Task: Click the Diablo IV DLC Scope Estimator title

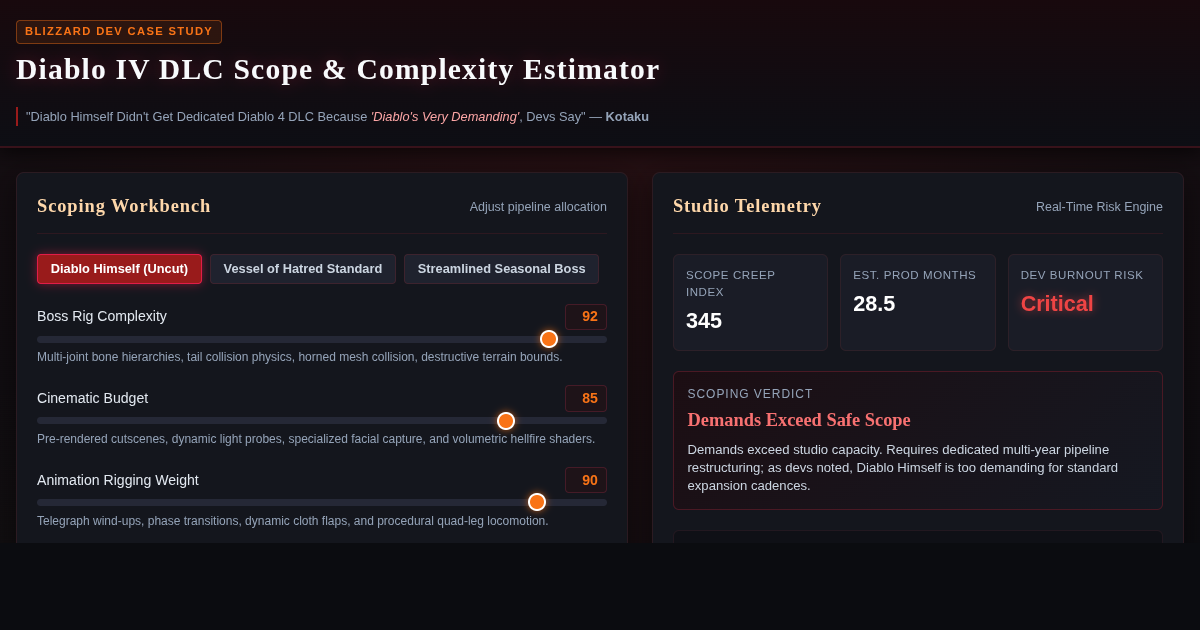Action: click(338, 69)
